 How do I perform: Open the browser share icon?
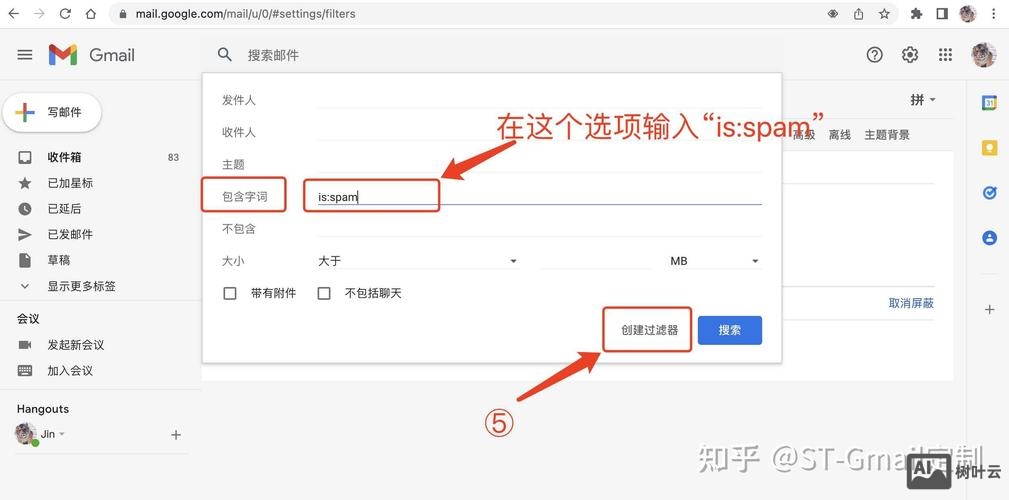pos(858,14)
